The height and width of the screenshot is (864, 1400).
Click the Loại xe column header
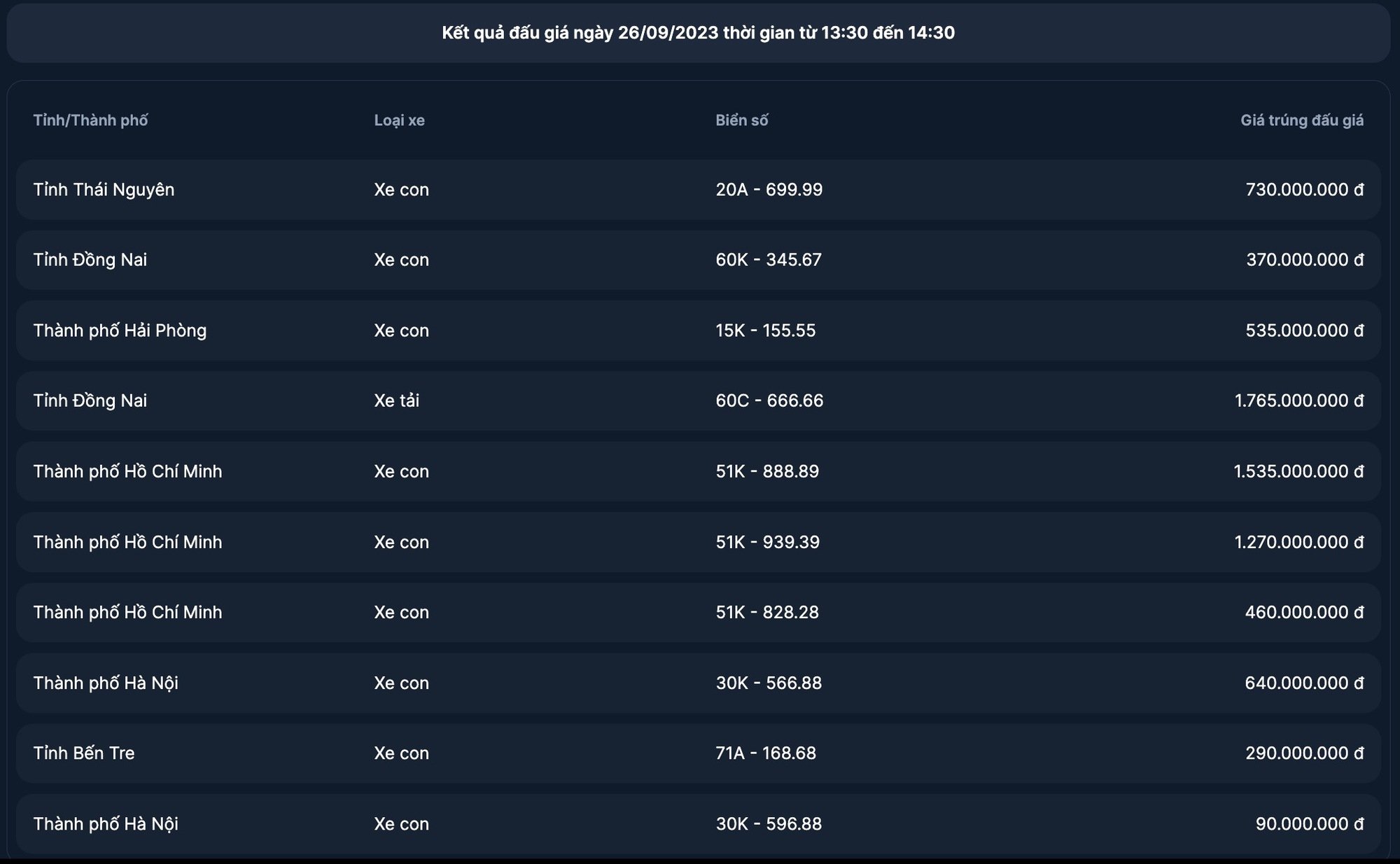point(399,120)
